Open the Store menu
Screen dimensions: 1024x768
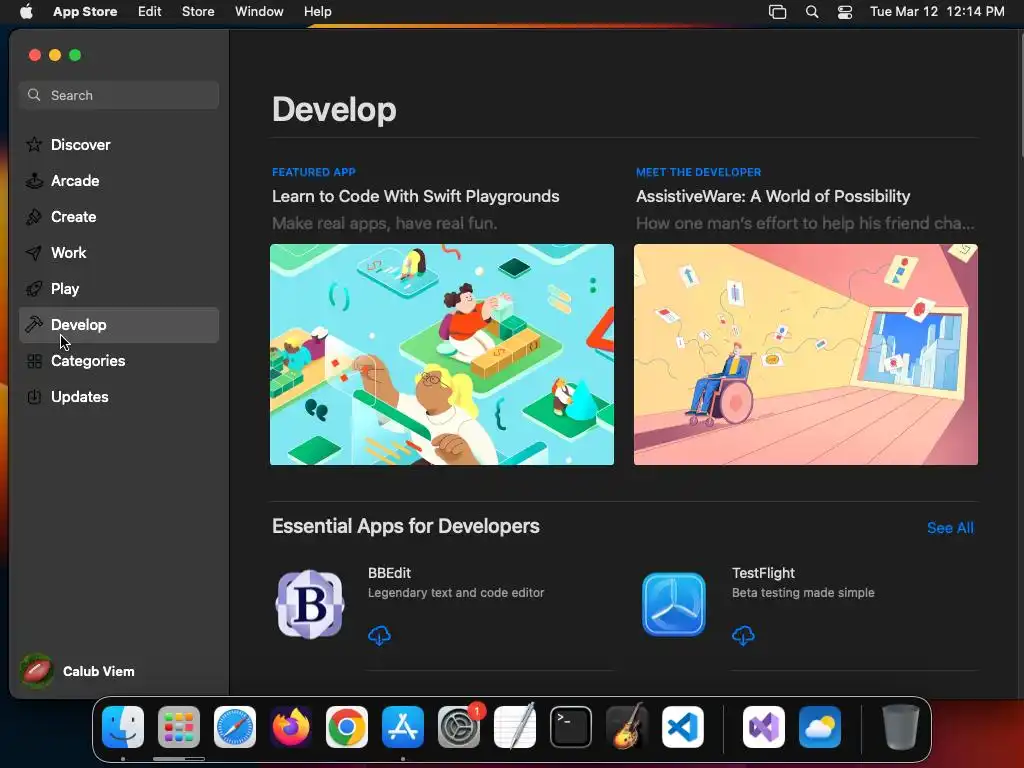click(198, 11)
